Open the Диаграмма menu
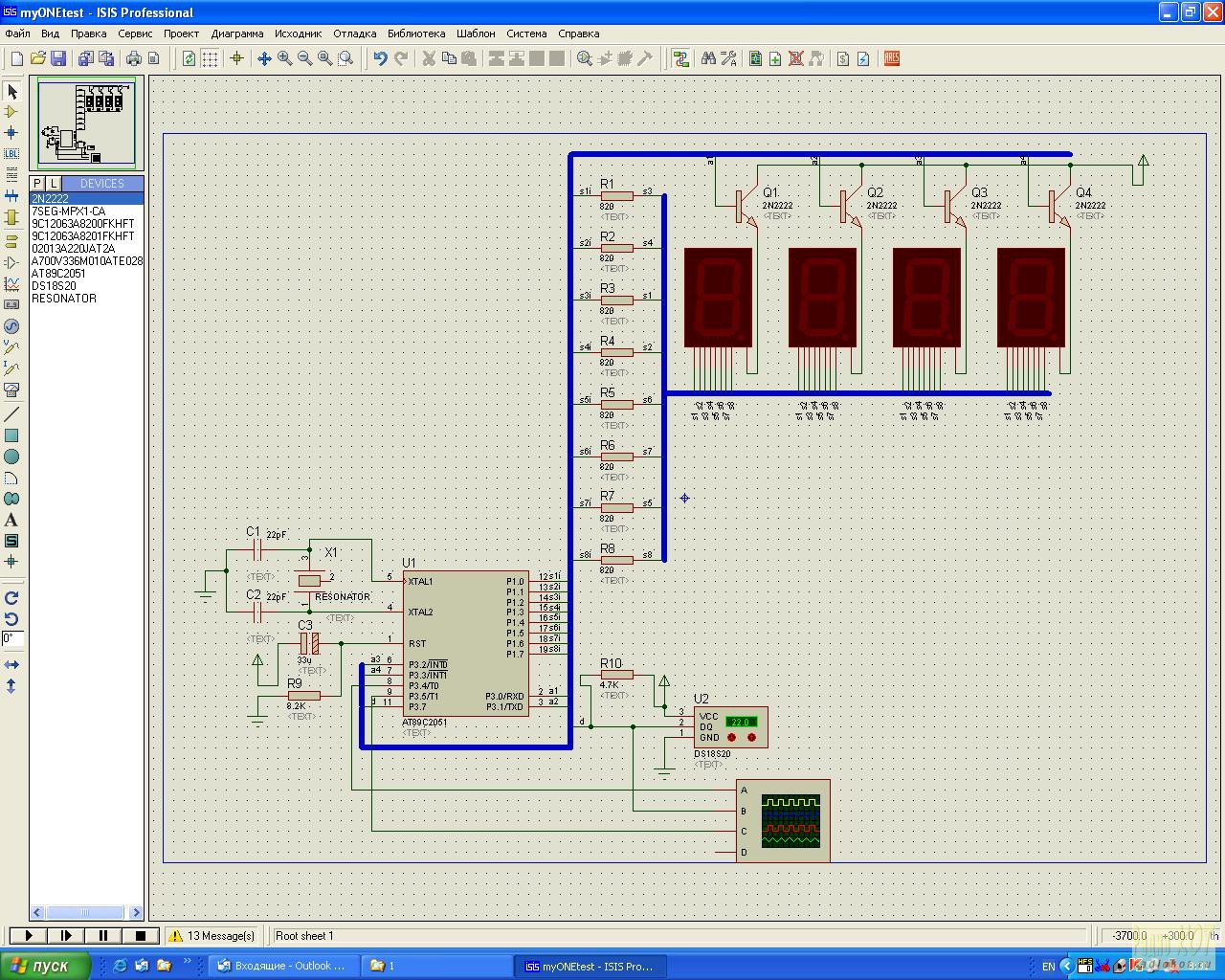 [x=237, y=33]
